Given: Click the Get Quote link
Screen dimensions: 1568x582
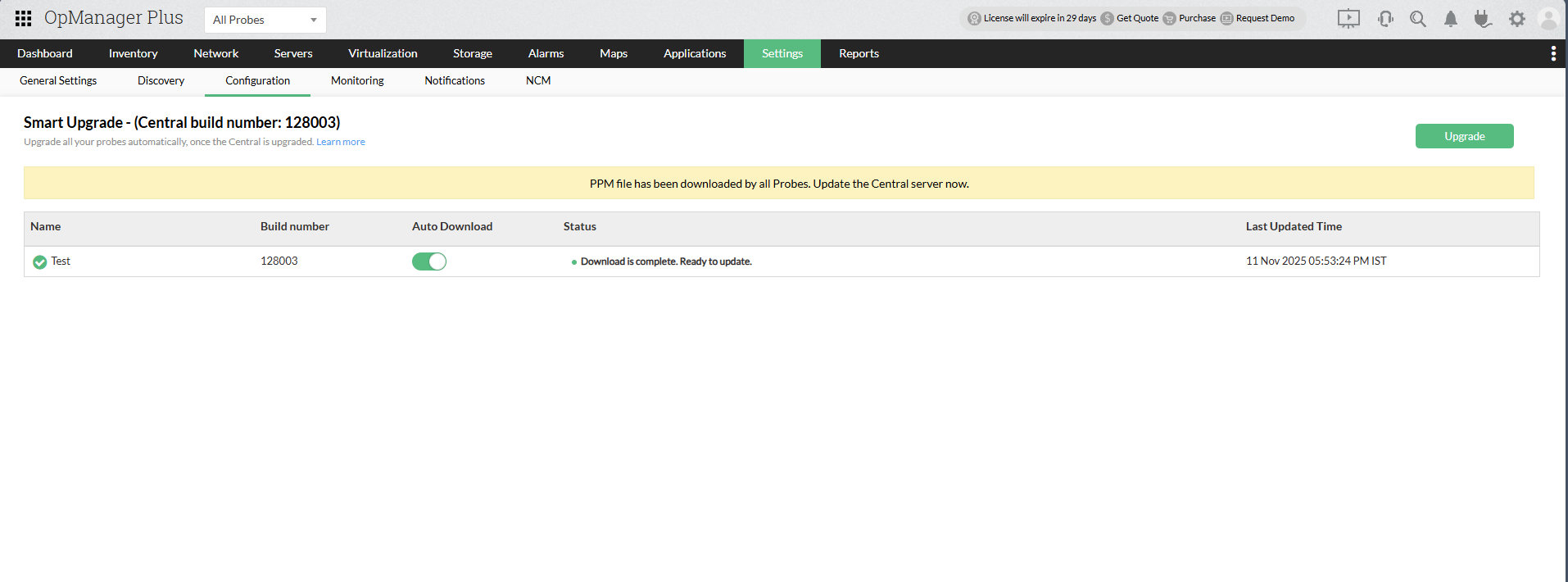Looking at the screenshot, I should pos(1137,18).
